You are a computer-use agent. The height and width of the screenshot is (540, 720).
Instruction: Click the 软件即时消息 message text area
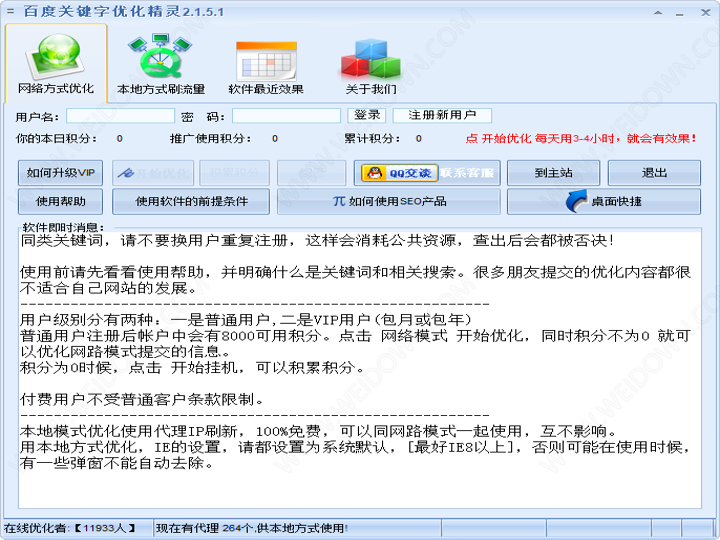tap(360, 370)
